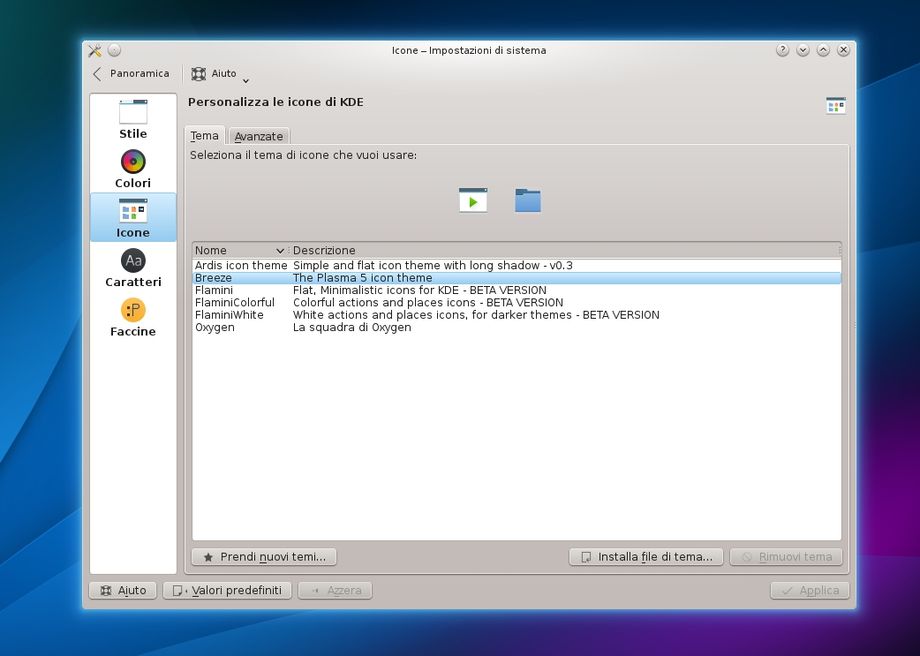Image resolution: width=920 pixels, height=656 pixels.
Task: Sort list by Nome column header
Action: [x=238, y=250]
